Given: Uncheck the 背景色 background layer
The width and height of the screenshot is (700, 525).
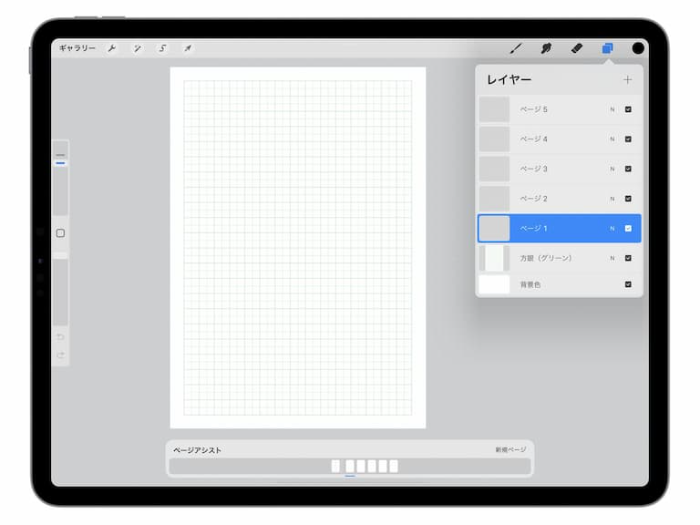Looking at the screenshot, I should 628,285.
